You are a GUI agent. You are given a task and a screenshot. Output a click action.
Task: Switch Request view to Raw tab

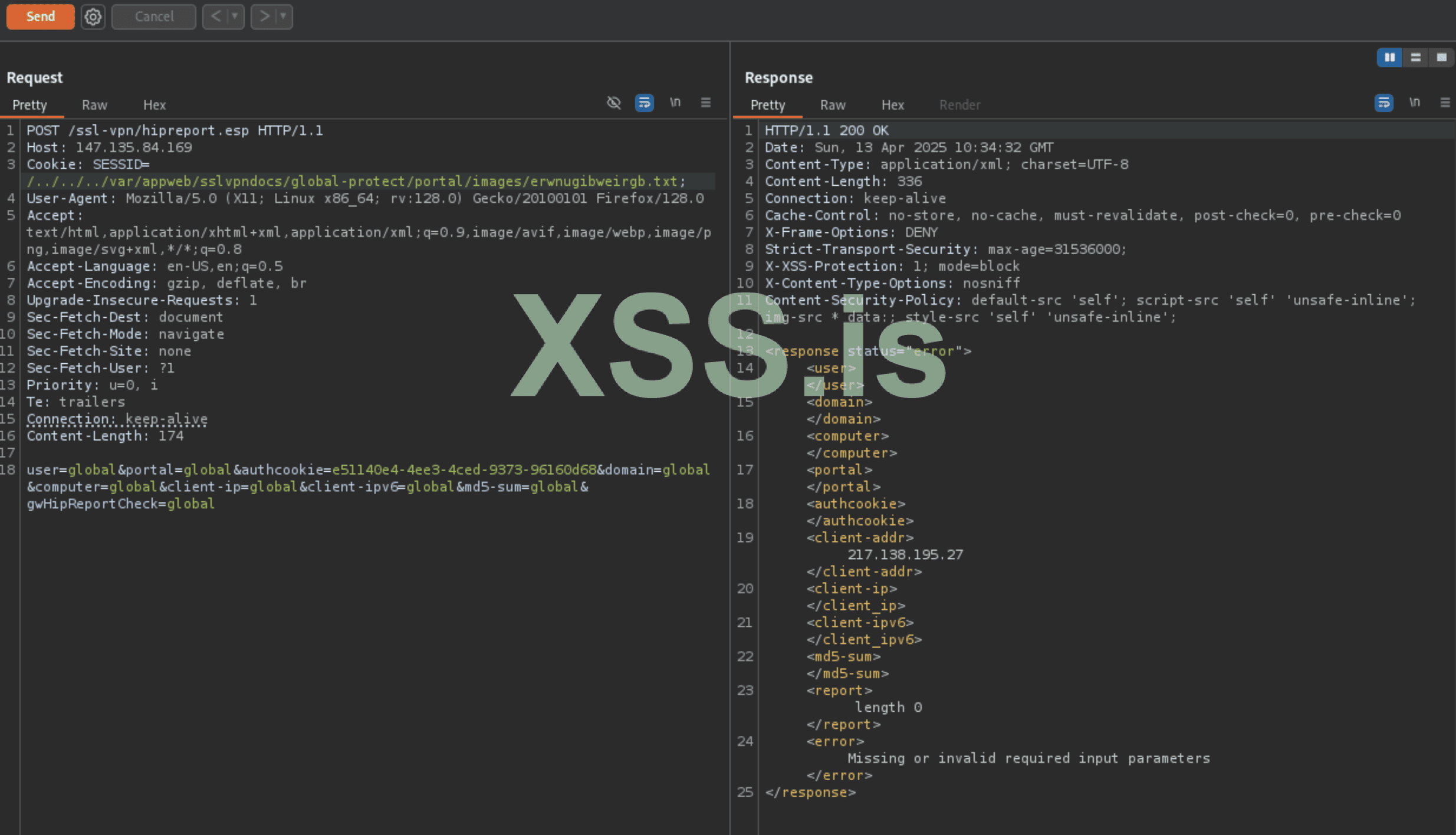tap(94, 105)
